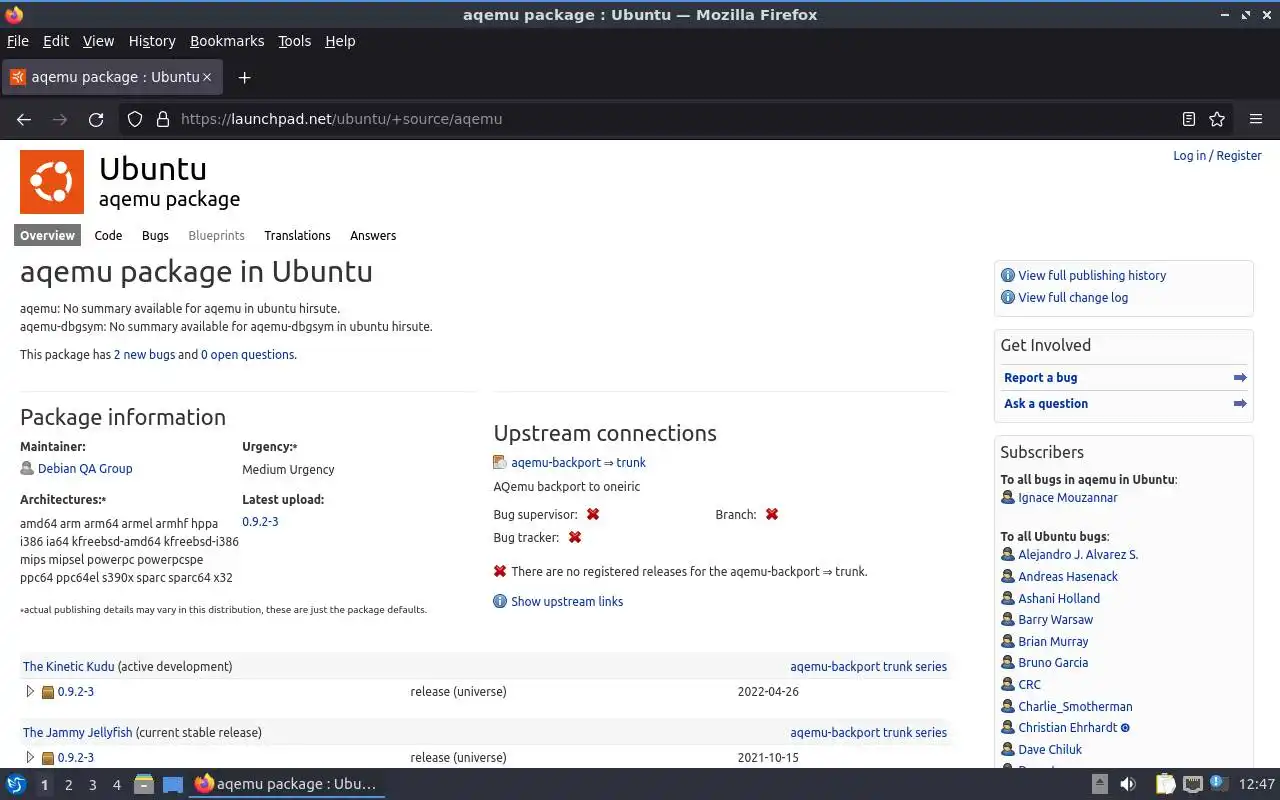Switch to the Bugs tab
Viewport: 1280px width, 800px height.
[155, 235]
